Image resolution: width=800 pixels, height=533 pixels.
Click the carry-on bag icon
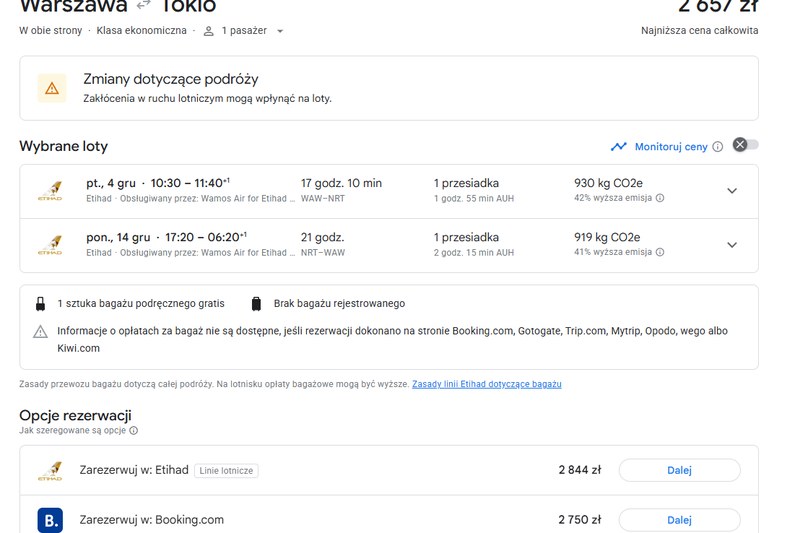pos(40,304)
